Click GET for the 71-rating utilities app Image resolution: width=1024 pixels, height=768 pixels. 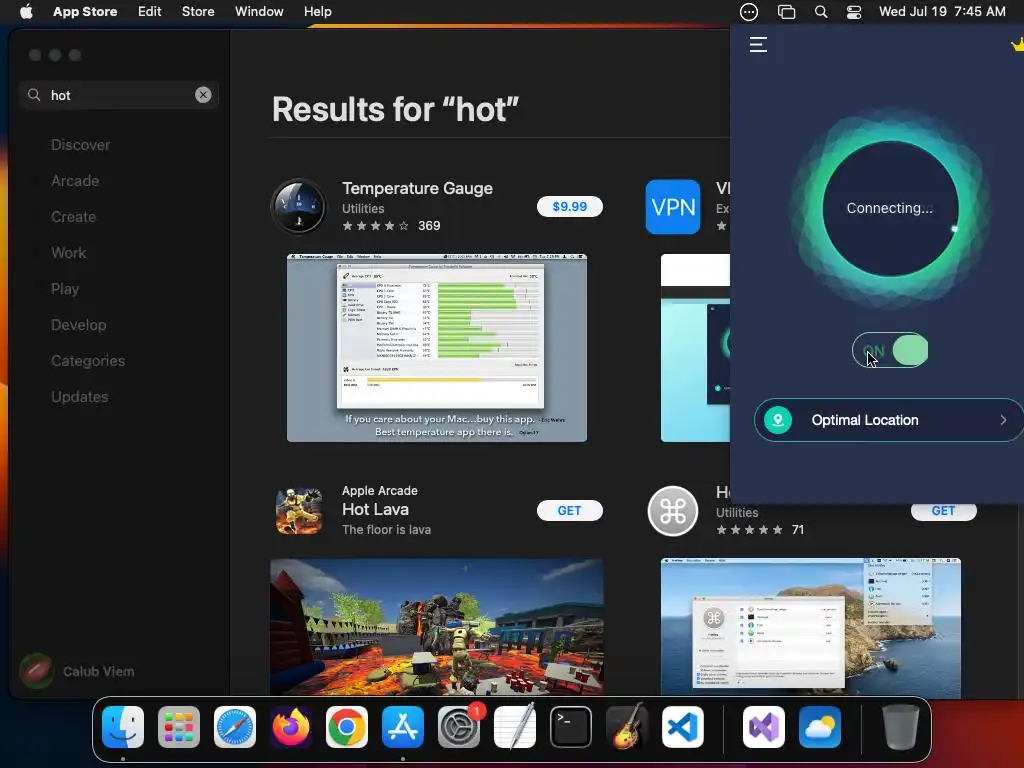point(944,512)
